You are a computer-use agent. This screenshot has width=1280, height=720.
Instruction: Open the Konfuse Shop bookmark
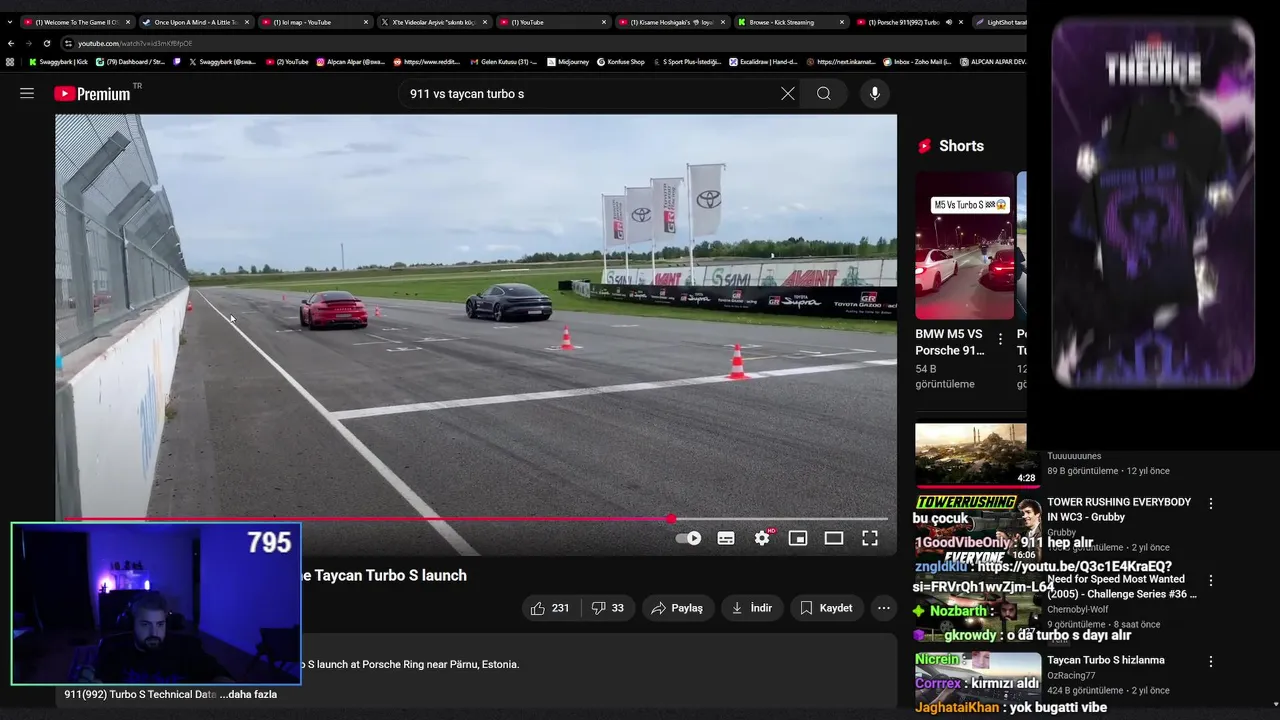(x=621, y=62)
